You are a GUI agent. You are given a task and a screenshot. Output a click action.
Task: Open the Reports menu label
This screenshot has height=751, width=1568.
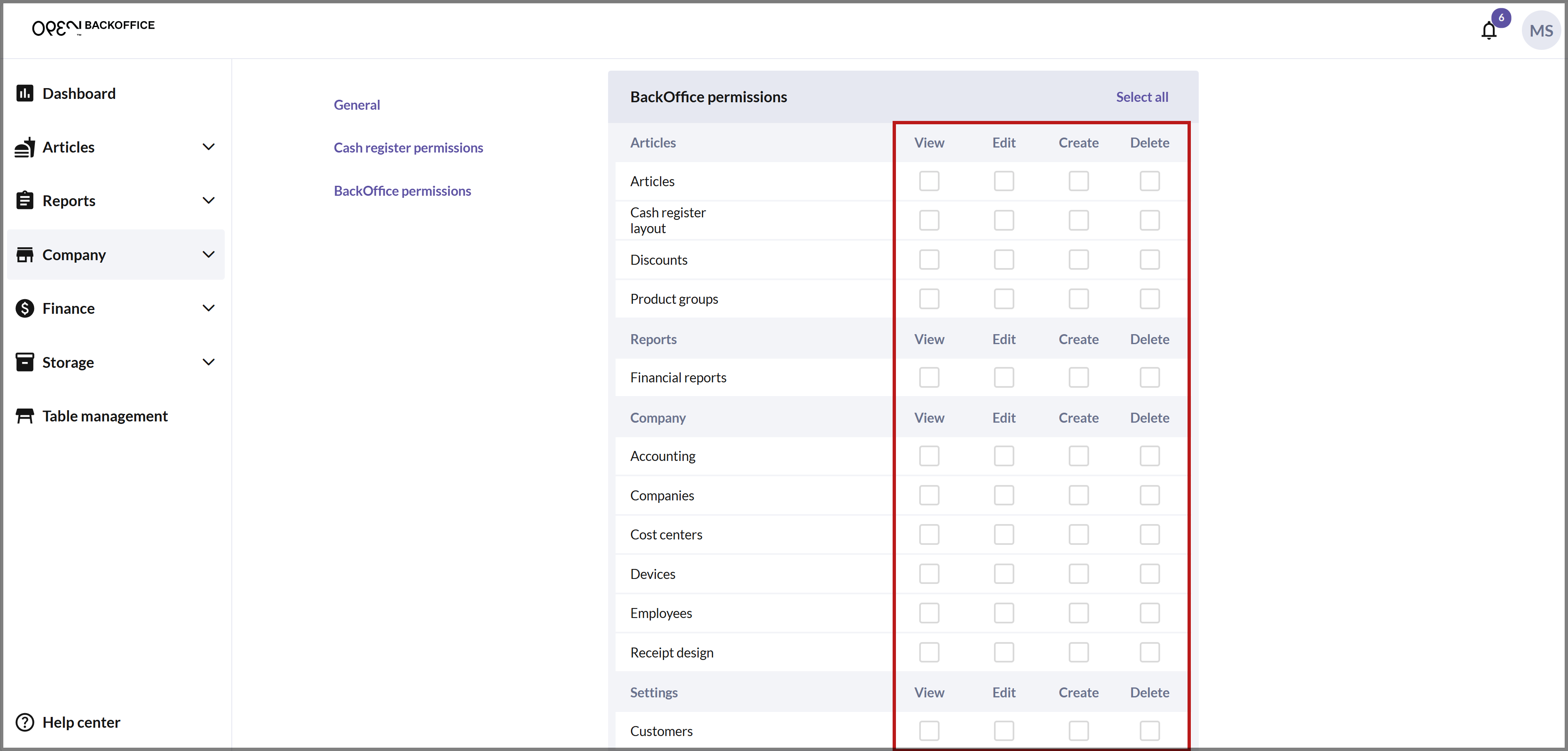pyautogui.click(x=69, y=200)
